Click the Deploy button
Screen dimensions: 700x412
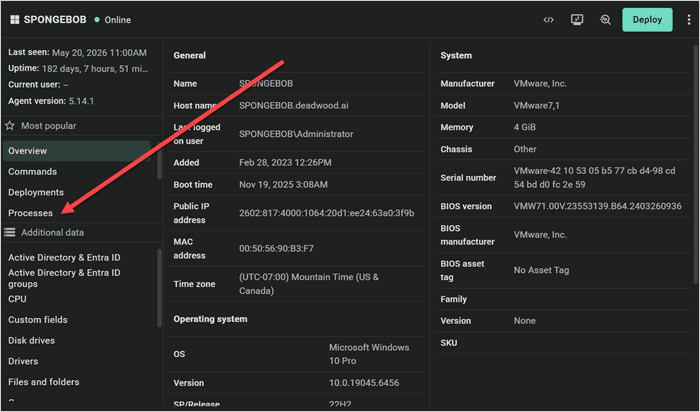(x=647, y=20)
